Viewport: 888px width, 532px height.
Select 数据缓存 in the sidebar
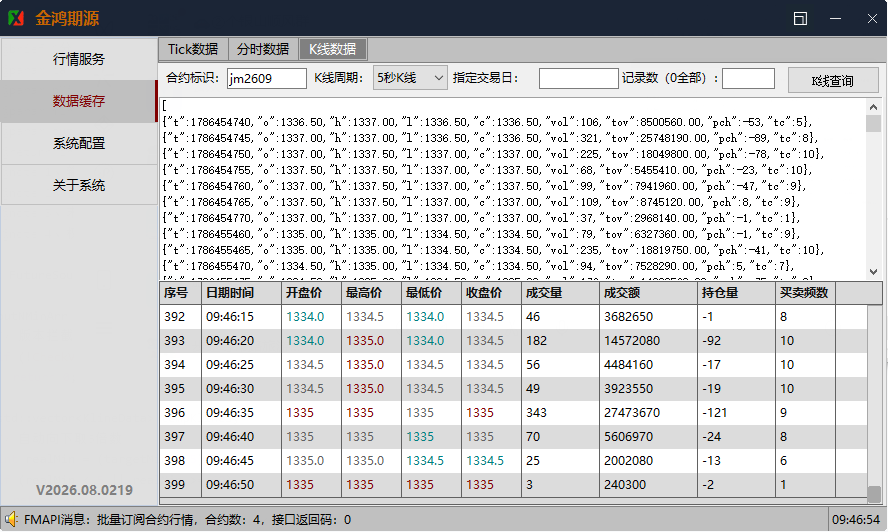point(79,101)
